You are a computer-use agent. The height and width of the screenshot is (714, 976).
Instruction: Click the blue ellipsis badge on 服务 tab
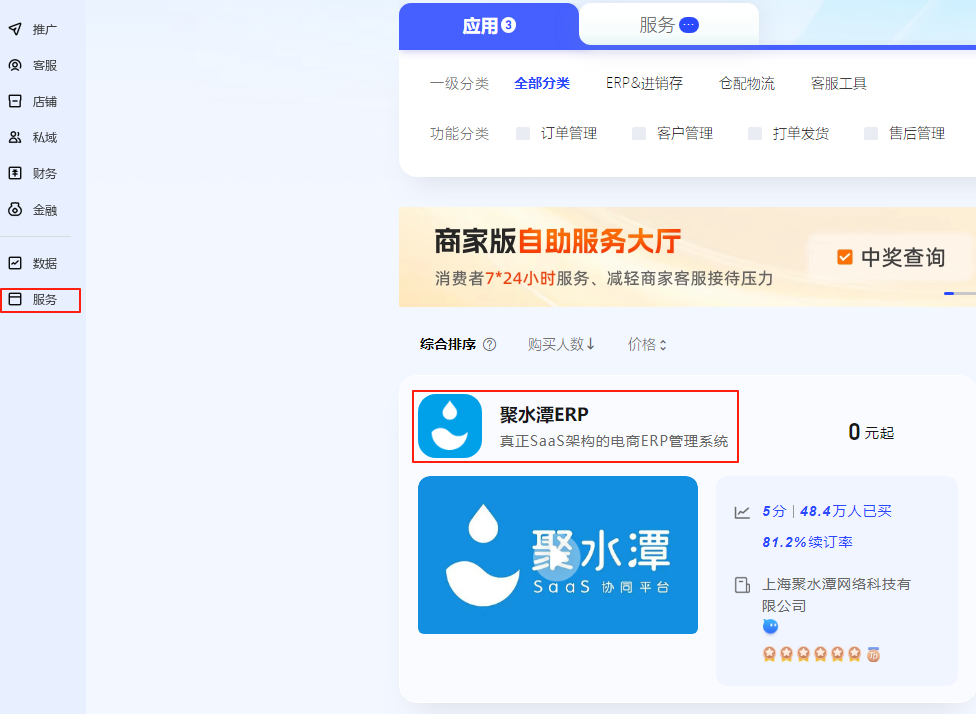tap(689, 25)
